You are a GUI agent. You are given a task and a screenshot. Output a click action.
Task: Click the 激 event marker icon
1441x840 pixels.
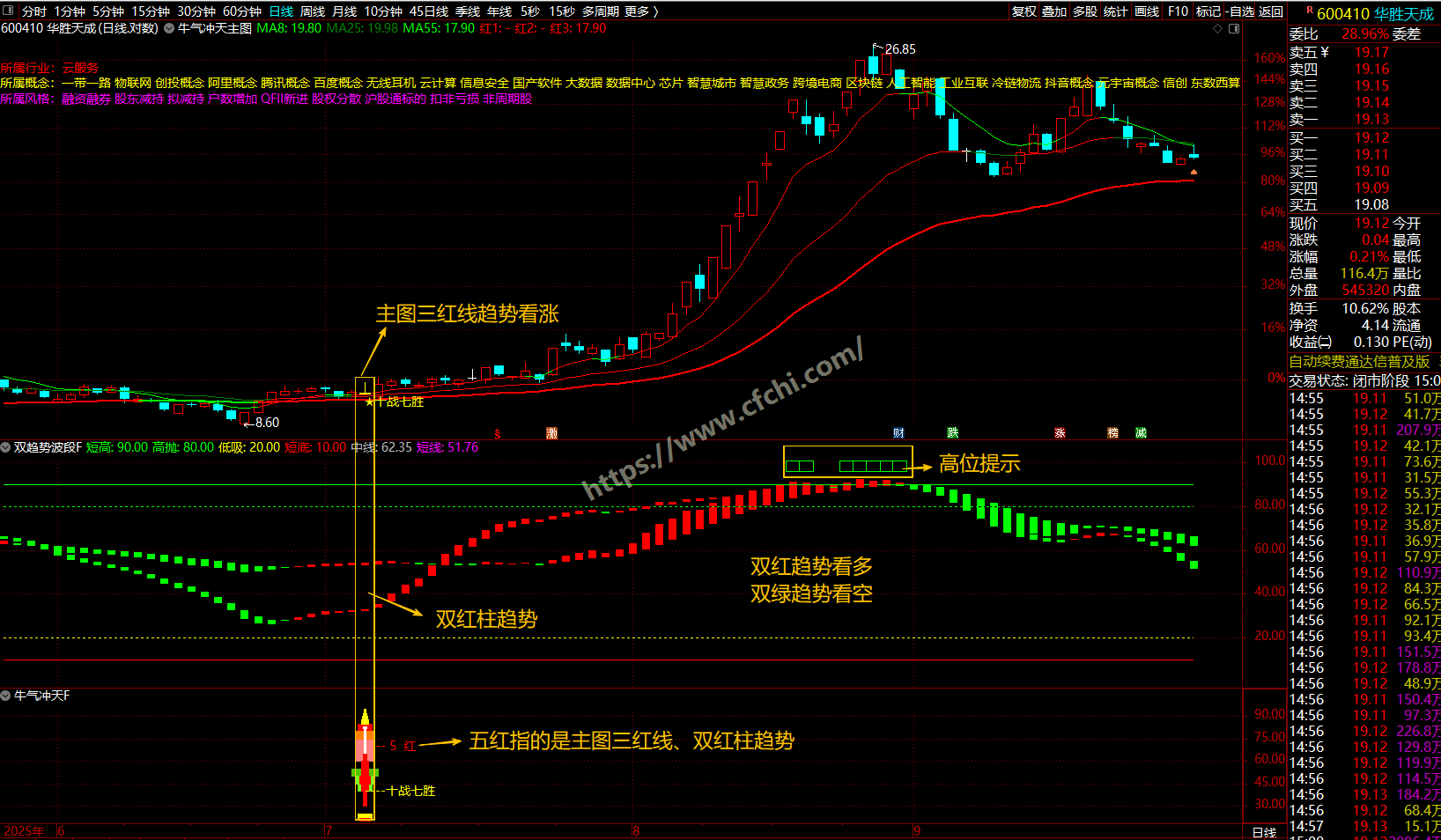(x=552, y=433)
